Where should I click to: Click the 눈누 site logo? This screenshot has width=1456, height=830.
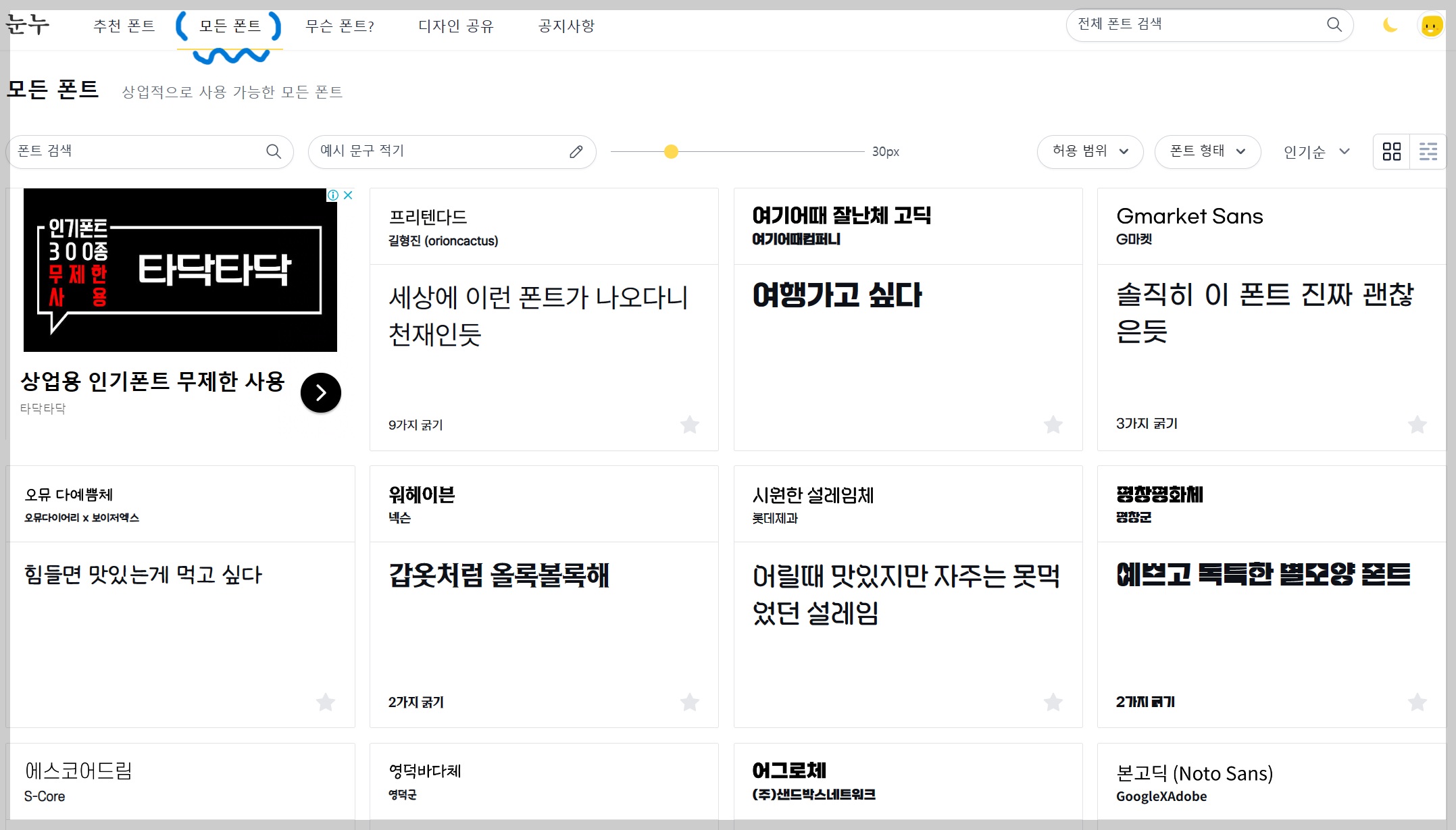click(x=28, y=25)
